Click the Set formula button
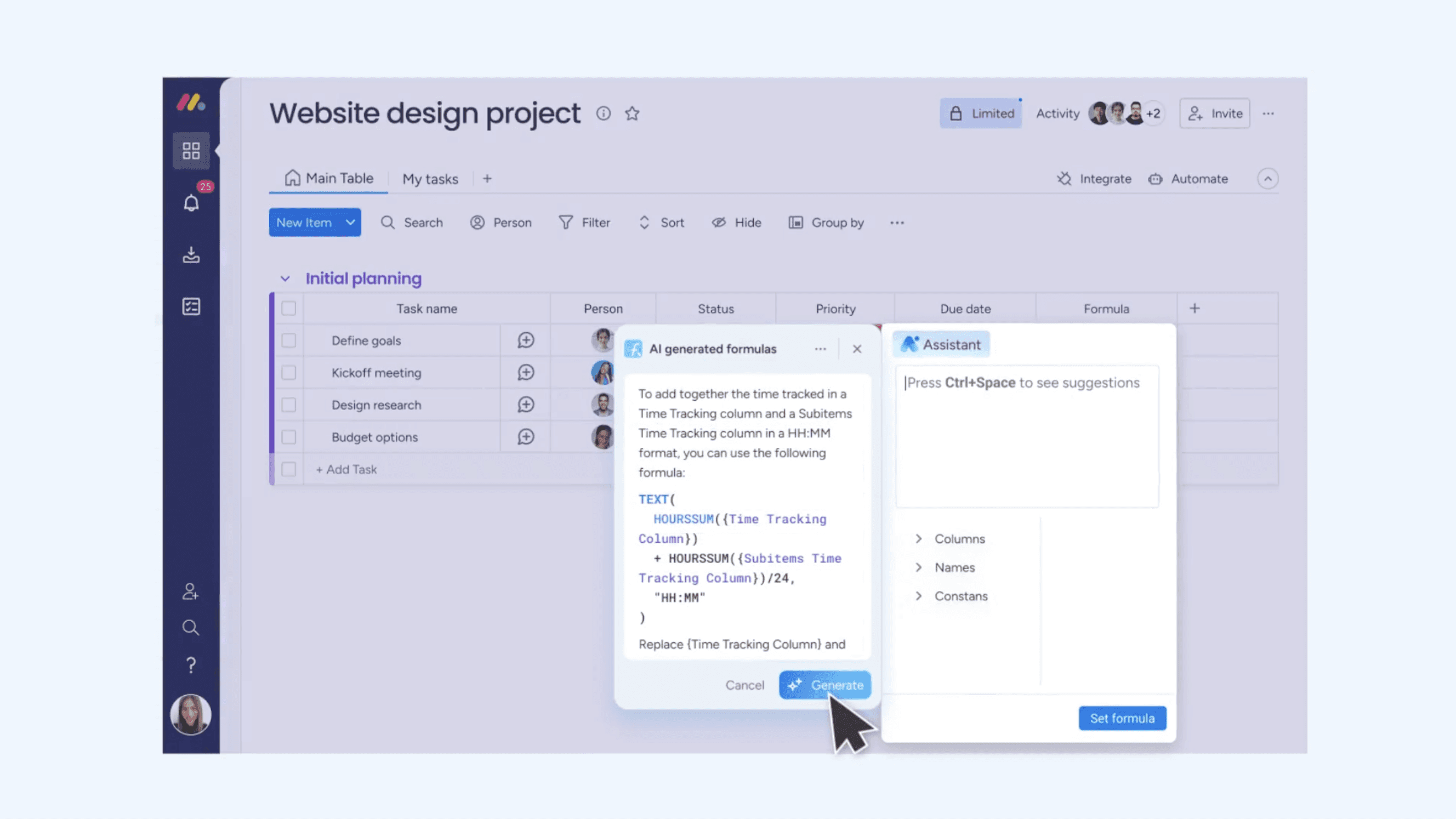Viewport: 1456px width, 819px height. click(1122, 718)
